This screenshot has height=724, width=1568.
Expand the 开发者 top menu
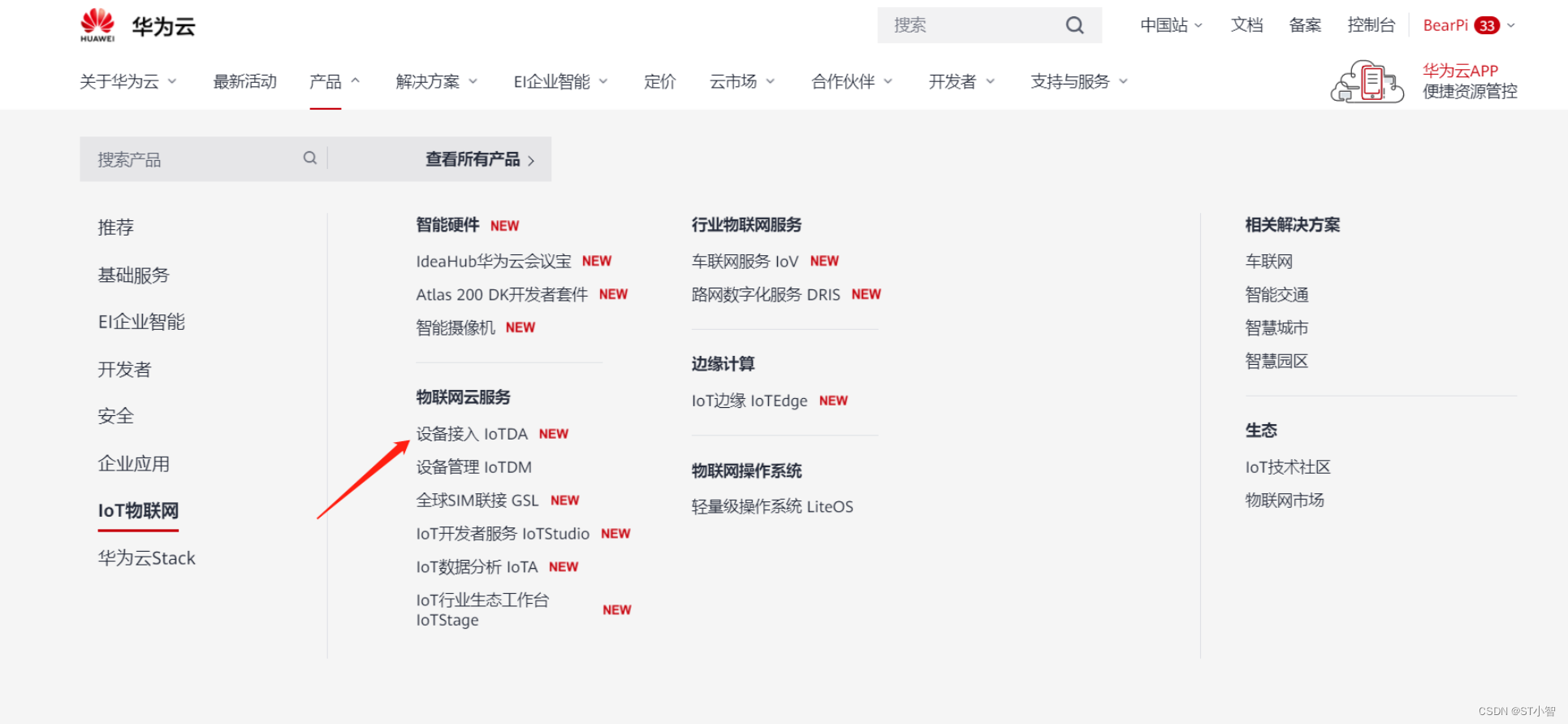click(962, 81)
